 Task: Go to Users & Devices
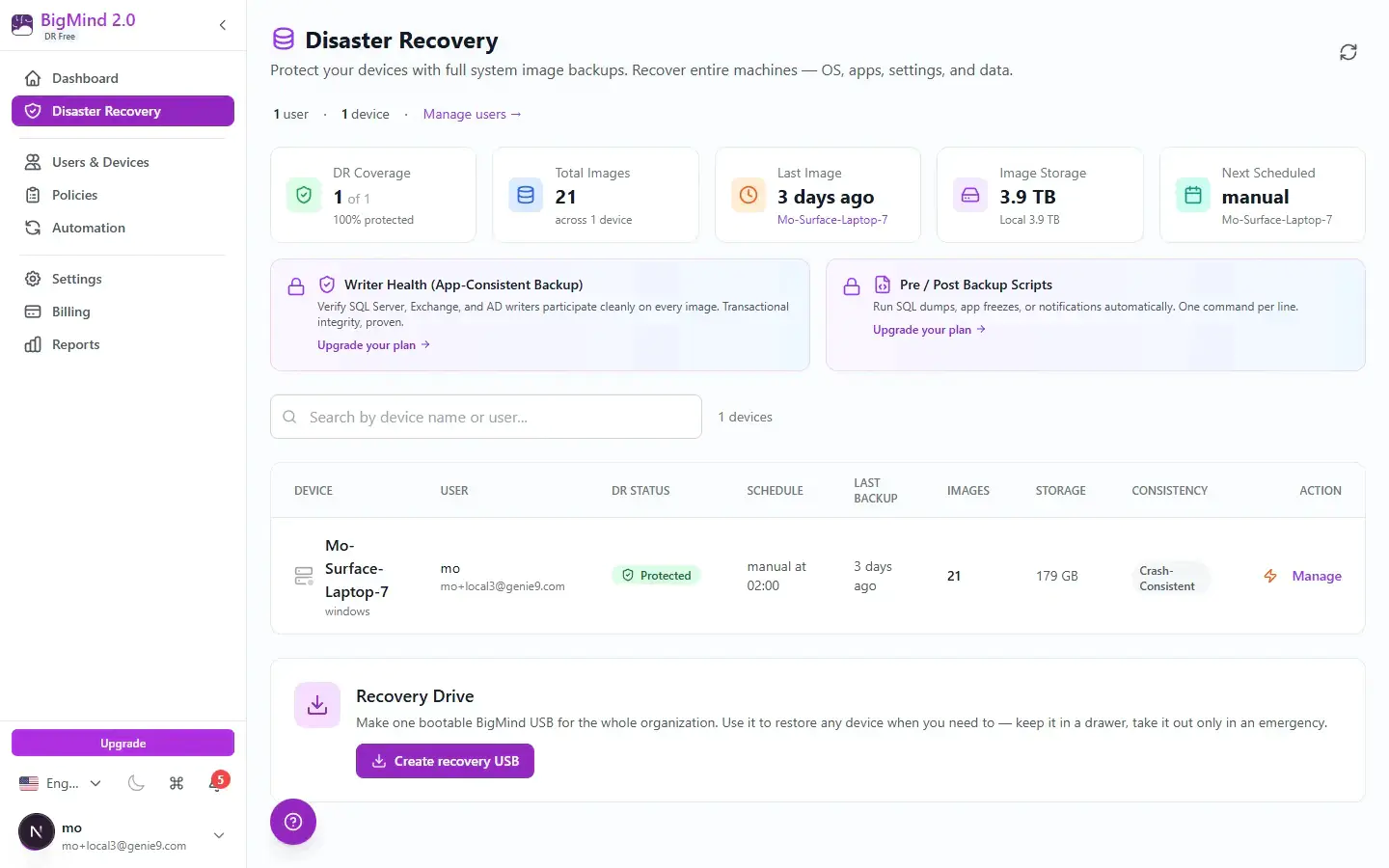click(x=123, y=162)
